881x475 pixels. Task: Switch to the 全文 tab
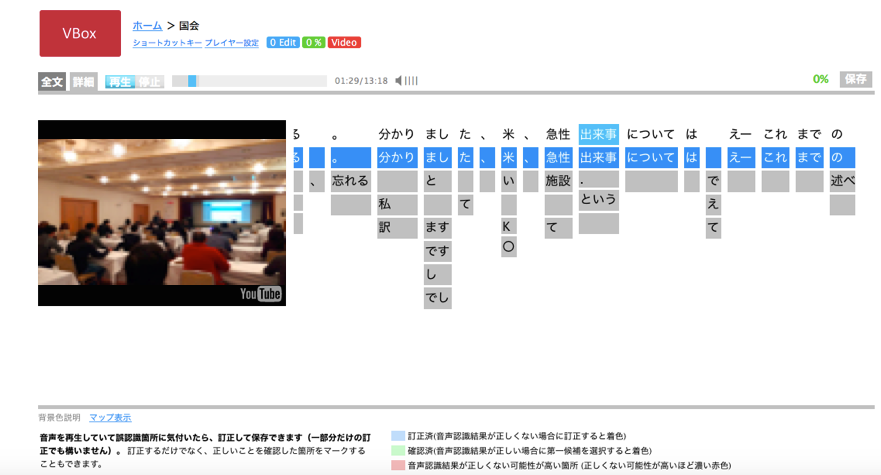52,82
